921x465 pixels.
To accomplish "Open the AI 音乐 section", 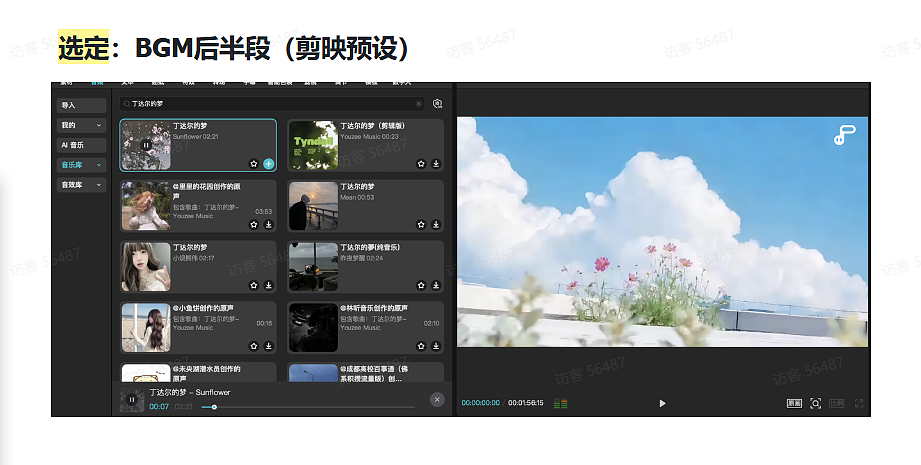I will pyautogui.click(x=82, y=145).
